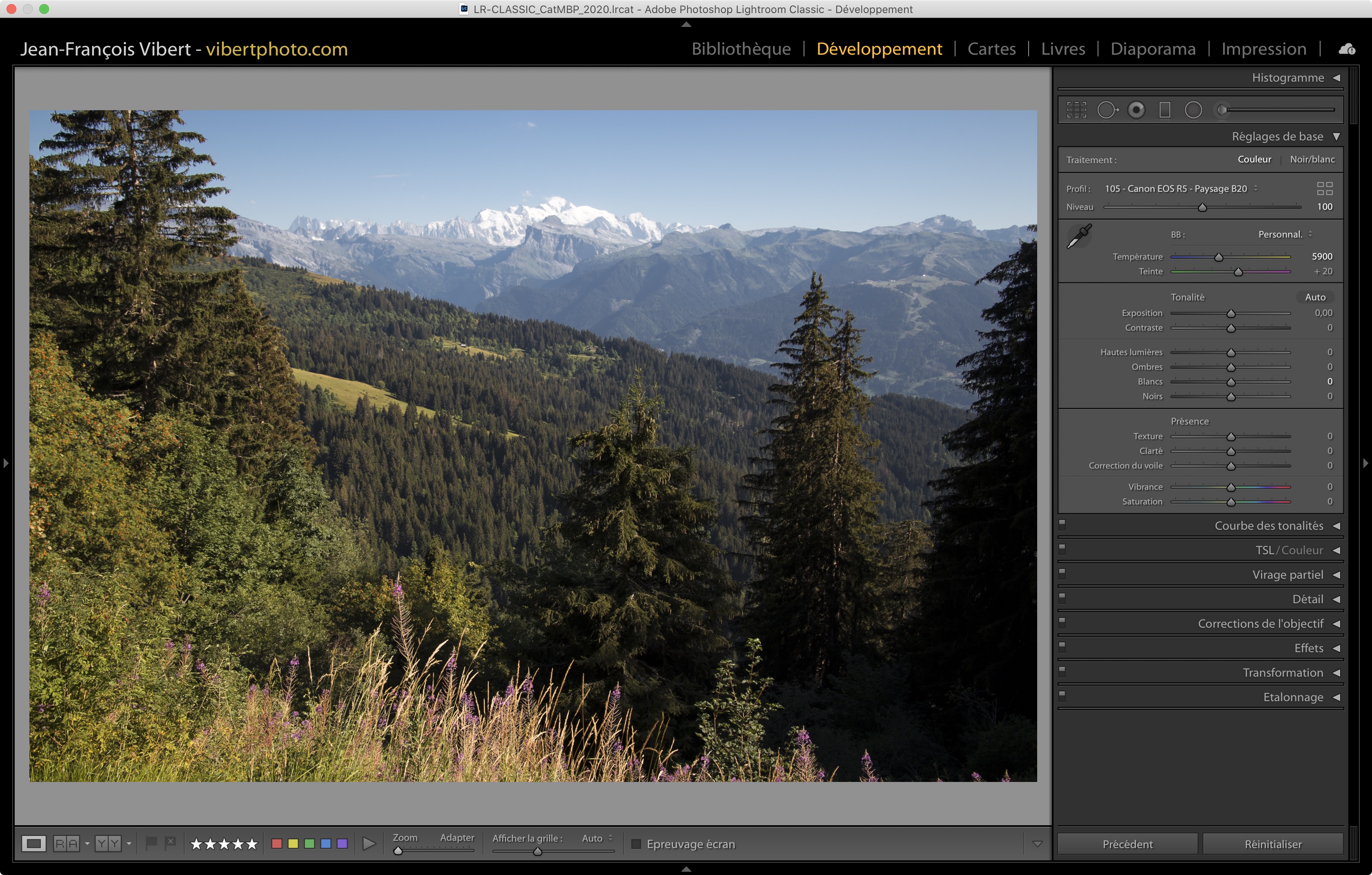Click the Réinitialiser button
The image size is (1372, 875).
point(1272,844)
